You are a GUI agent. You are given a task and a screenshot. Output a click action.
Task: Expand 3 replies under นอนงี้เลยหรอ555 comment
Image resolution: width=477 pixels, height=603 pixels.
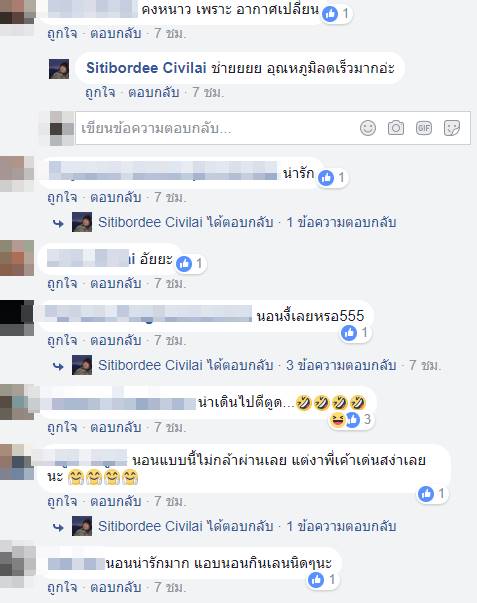point(341,365)
